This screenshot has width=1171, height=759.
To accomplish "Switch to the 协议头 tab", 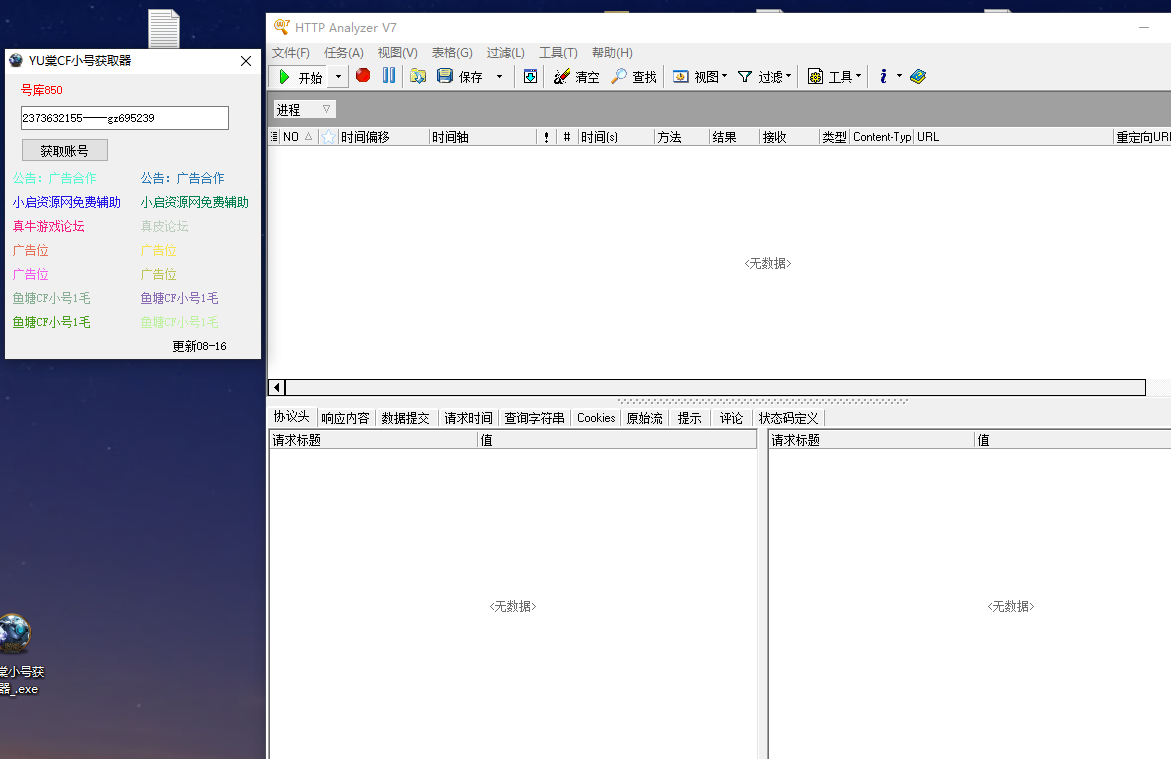I will click(291, 417).
